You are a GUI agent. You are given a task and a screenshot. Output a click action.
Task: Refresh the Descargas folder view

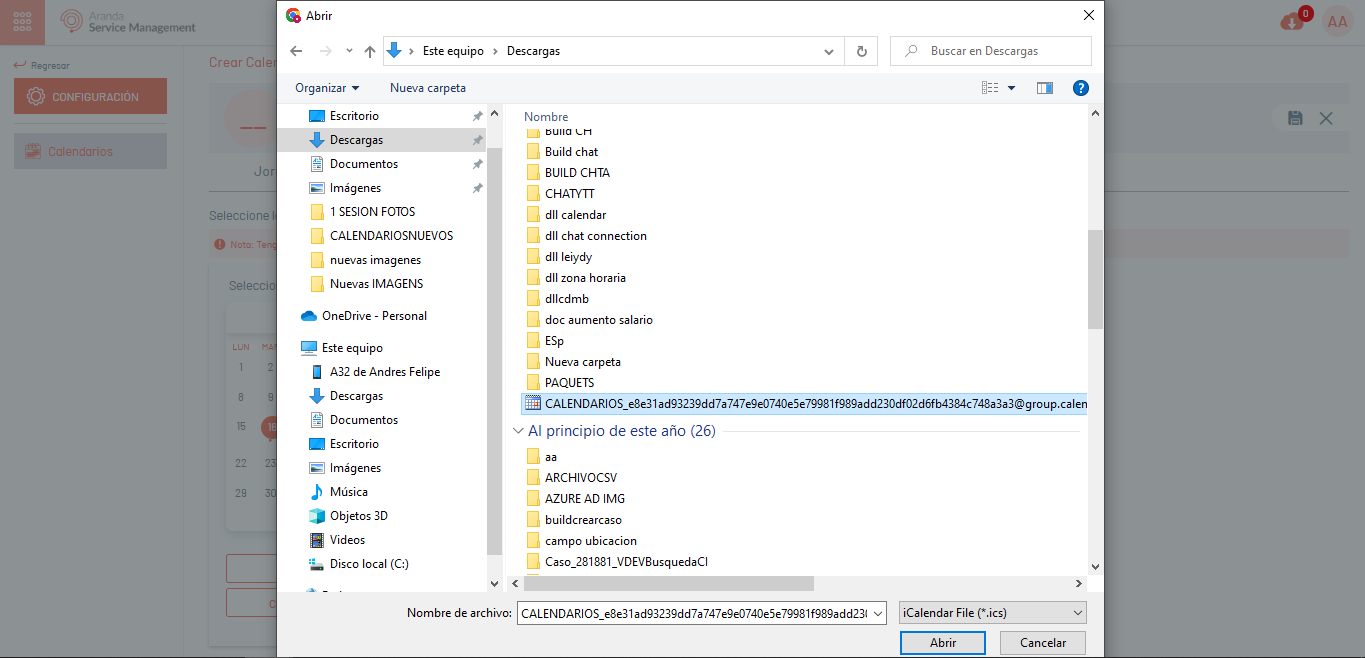(x=860, y=51)
